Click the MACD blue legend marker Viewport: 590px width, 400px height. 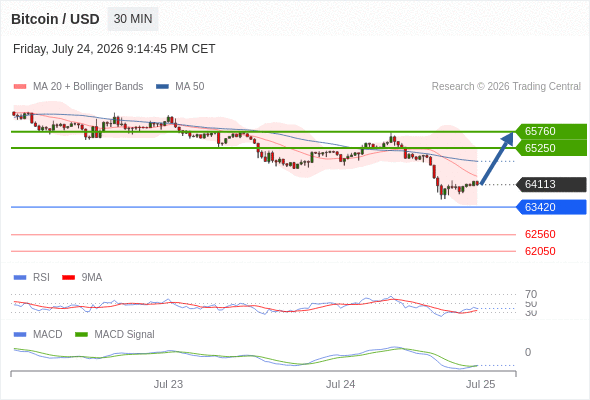(20, 335)
